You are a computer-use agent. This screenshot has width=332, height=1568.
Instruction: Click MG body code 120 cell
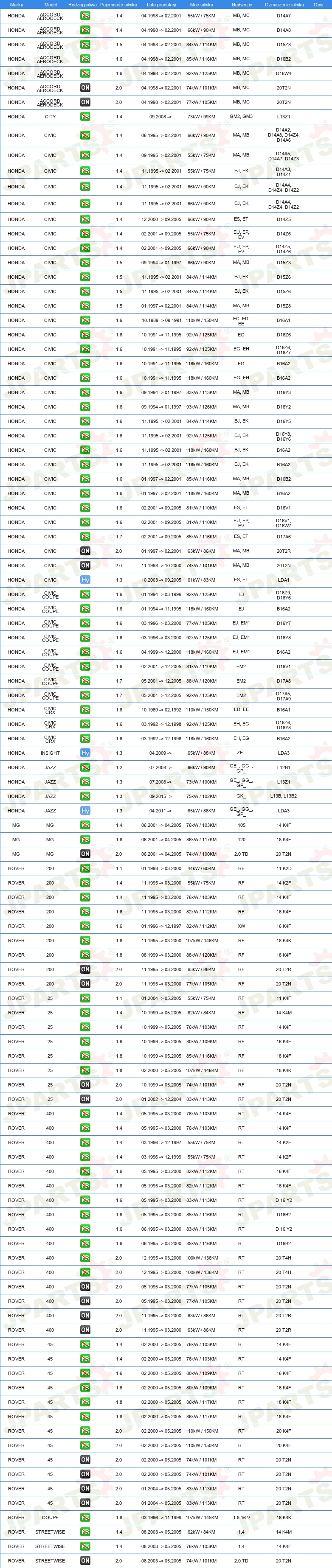pyautogui.click(x=241, y=840)
